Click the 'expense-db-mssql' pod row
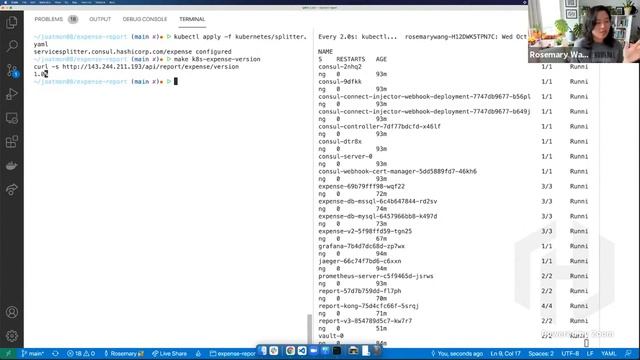This screenshot has height=360, width=640. [x=378, y=201]
